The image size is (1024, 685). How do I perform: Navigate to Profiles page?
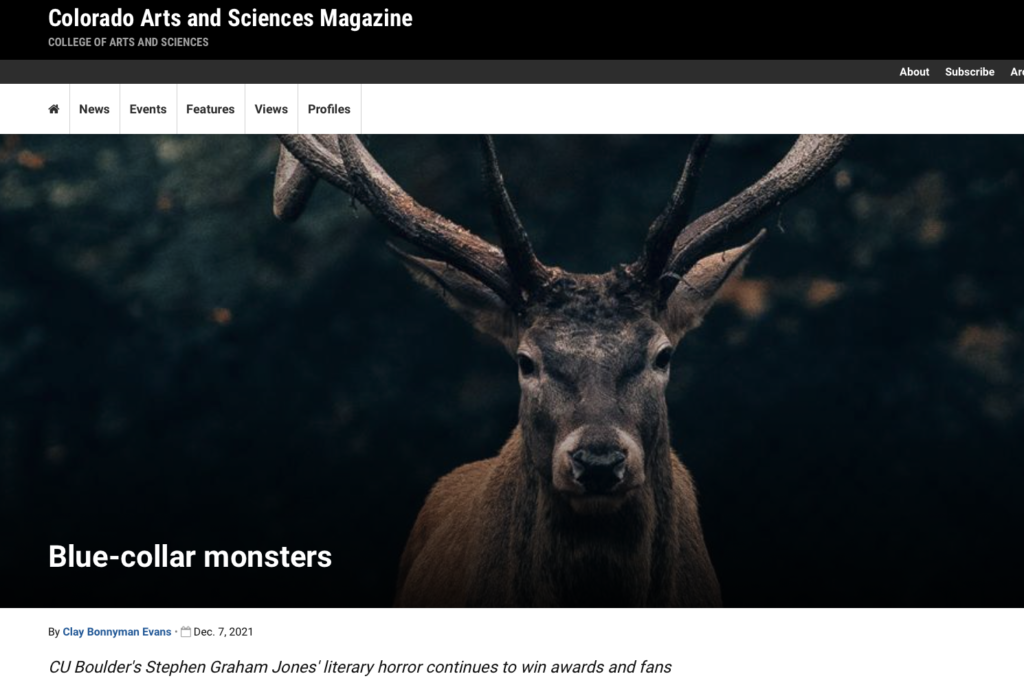pos(329,109)
